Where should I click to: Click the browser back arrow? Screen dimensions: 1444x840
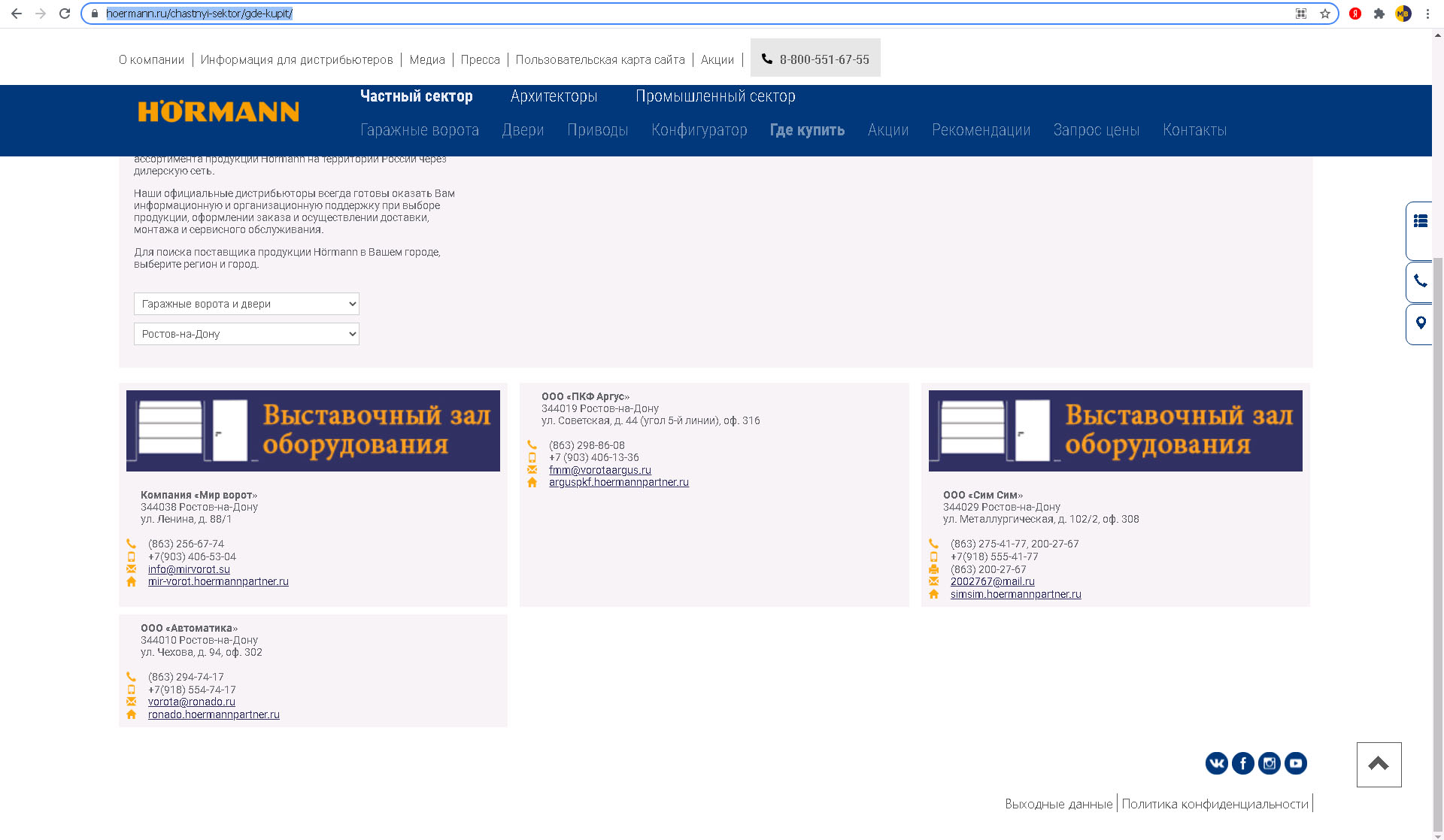point(17,14)
